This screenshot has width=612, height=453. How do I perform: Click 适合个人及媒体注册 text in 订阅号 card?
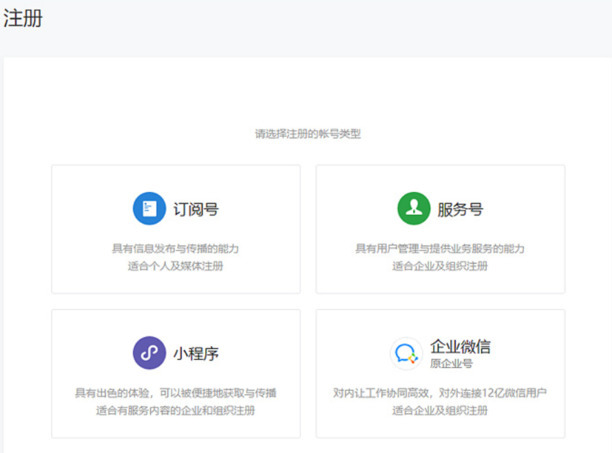[x=175, y=266]
